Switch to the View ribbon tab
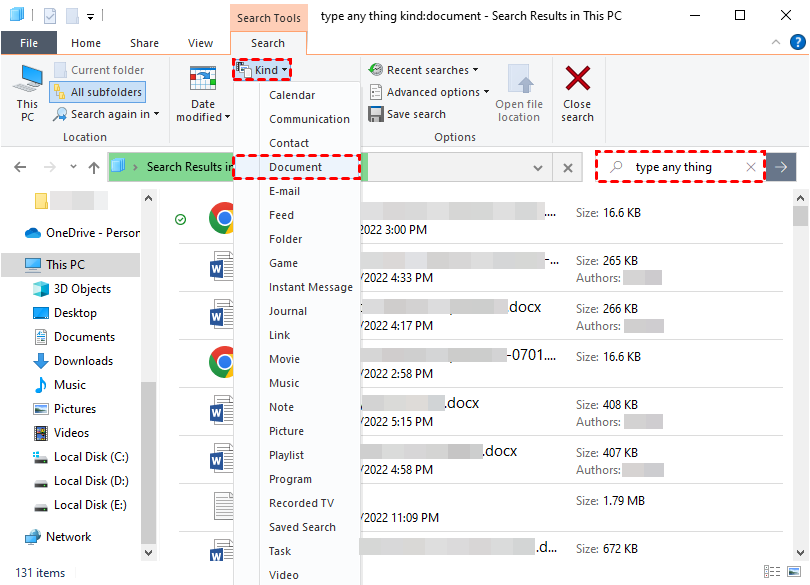The width and height of the screenshot is (810, 585). 200,43
